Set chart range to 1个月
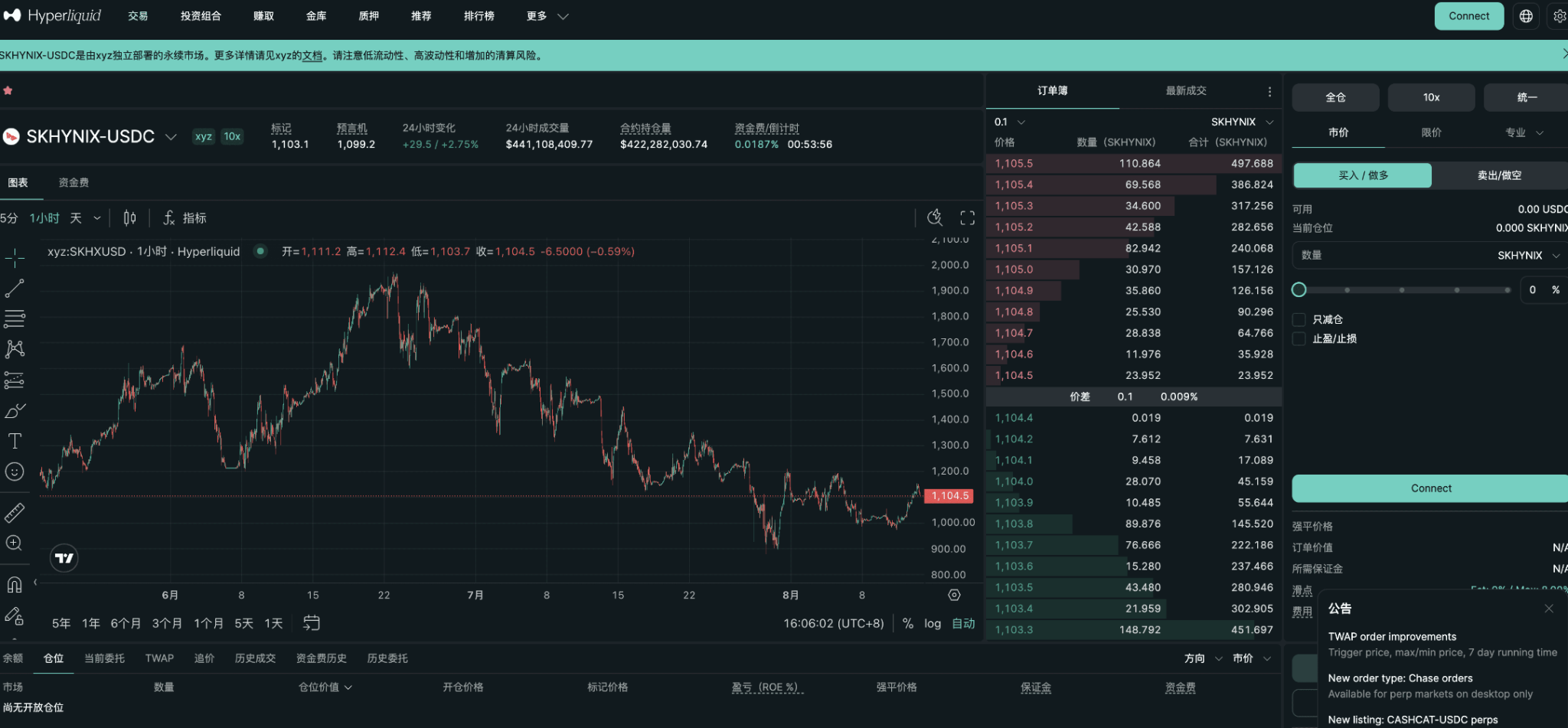Image resolution: width=1568 pixels, height=728 pixels. [208, 623]
